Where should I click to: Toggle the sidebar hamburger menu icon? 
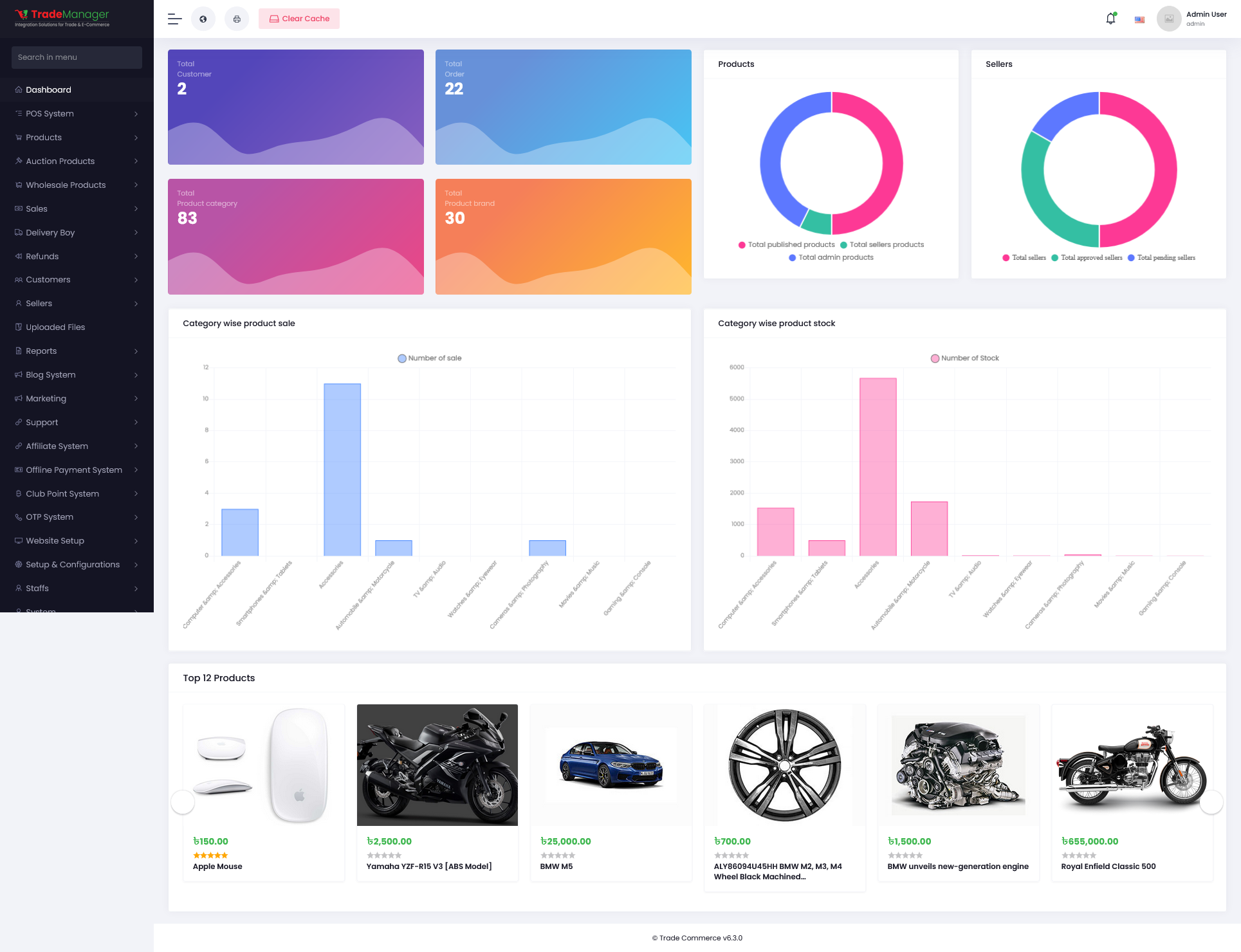click(174, 19)
